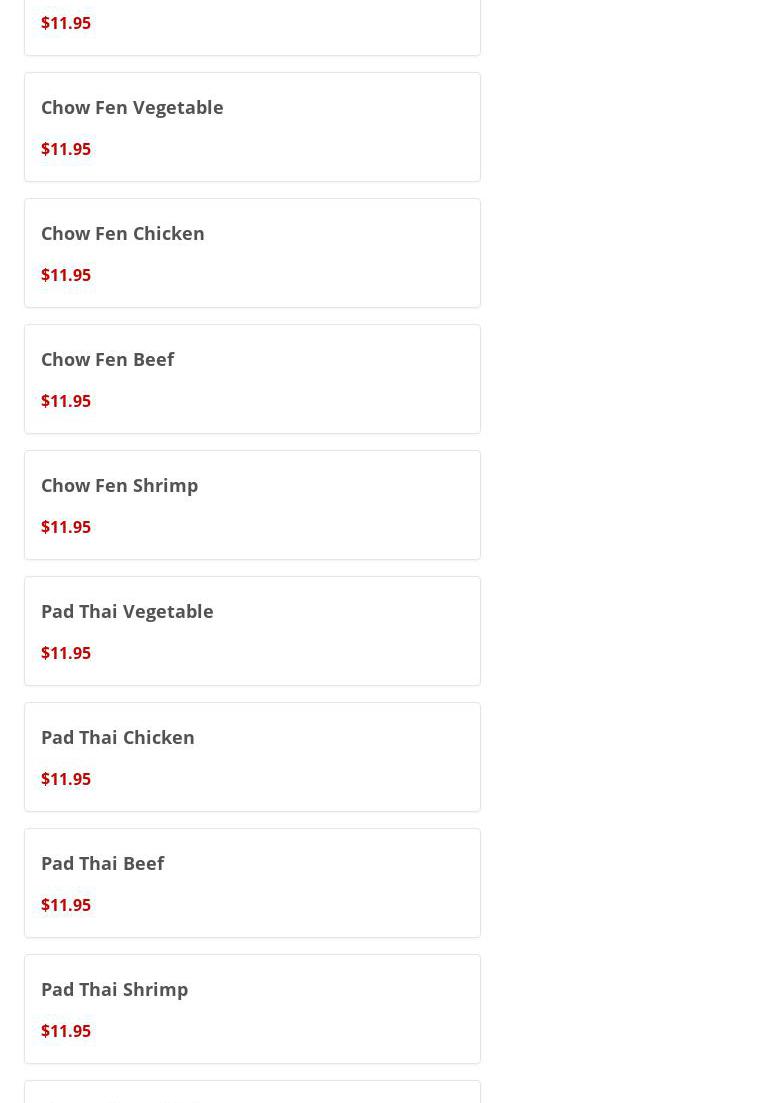Select the Chow Fen Chicken title
Screen dimensions: 770x1103
[123, 233]
